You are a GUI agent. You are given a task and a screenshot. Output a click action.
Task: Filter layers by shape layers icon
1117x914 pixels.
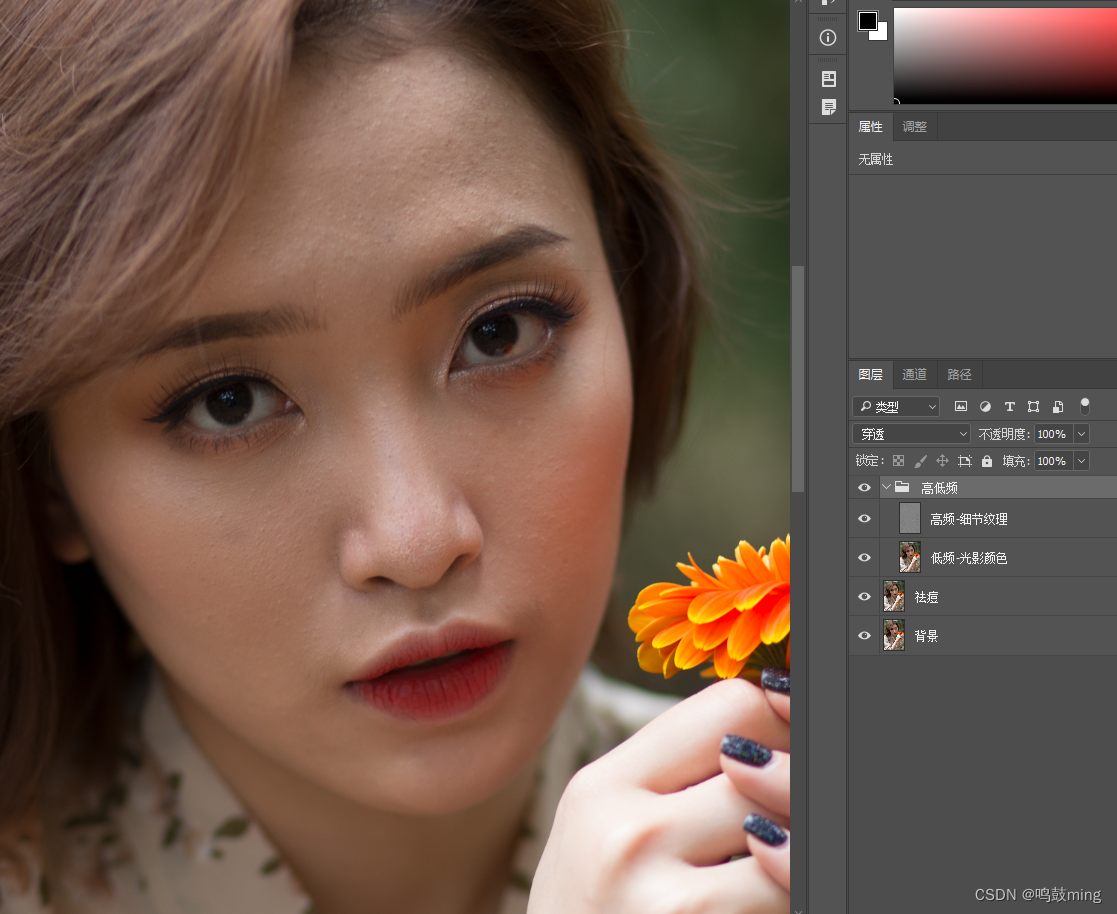(1034, 406)
